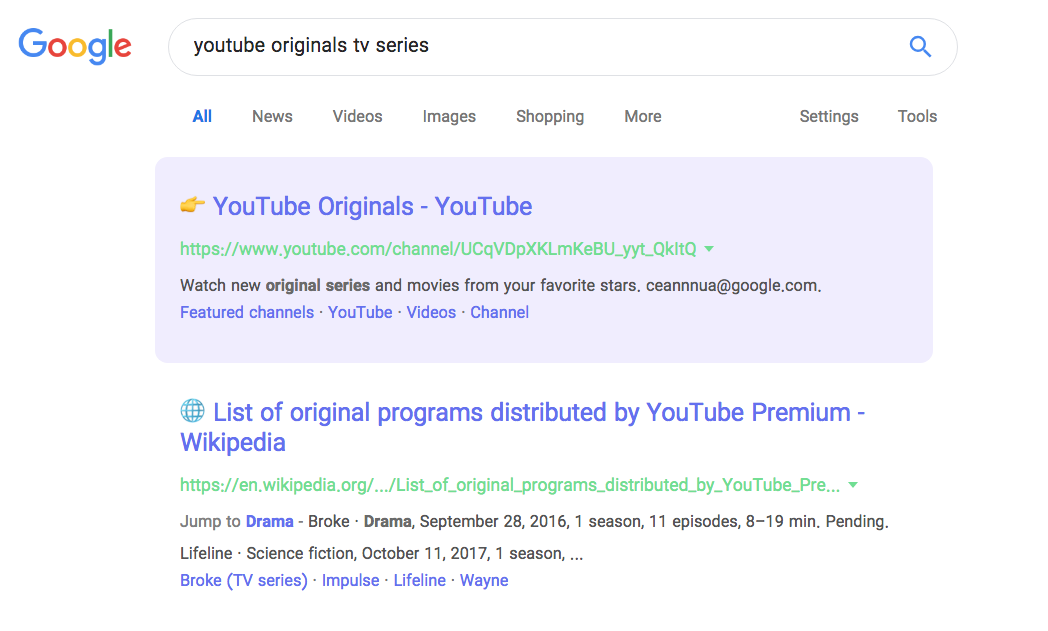Open the Impulse link
This screenshot has width=1048, height=631.
[350, 580]
